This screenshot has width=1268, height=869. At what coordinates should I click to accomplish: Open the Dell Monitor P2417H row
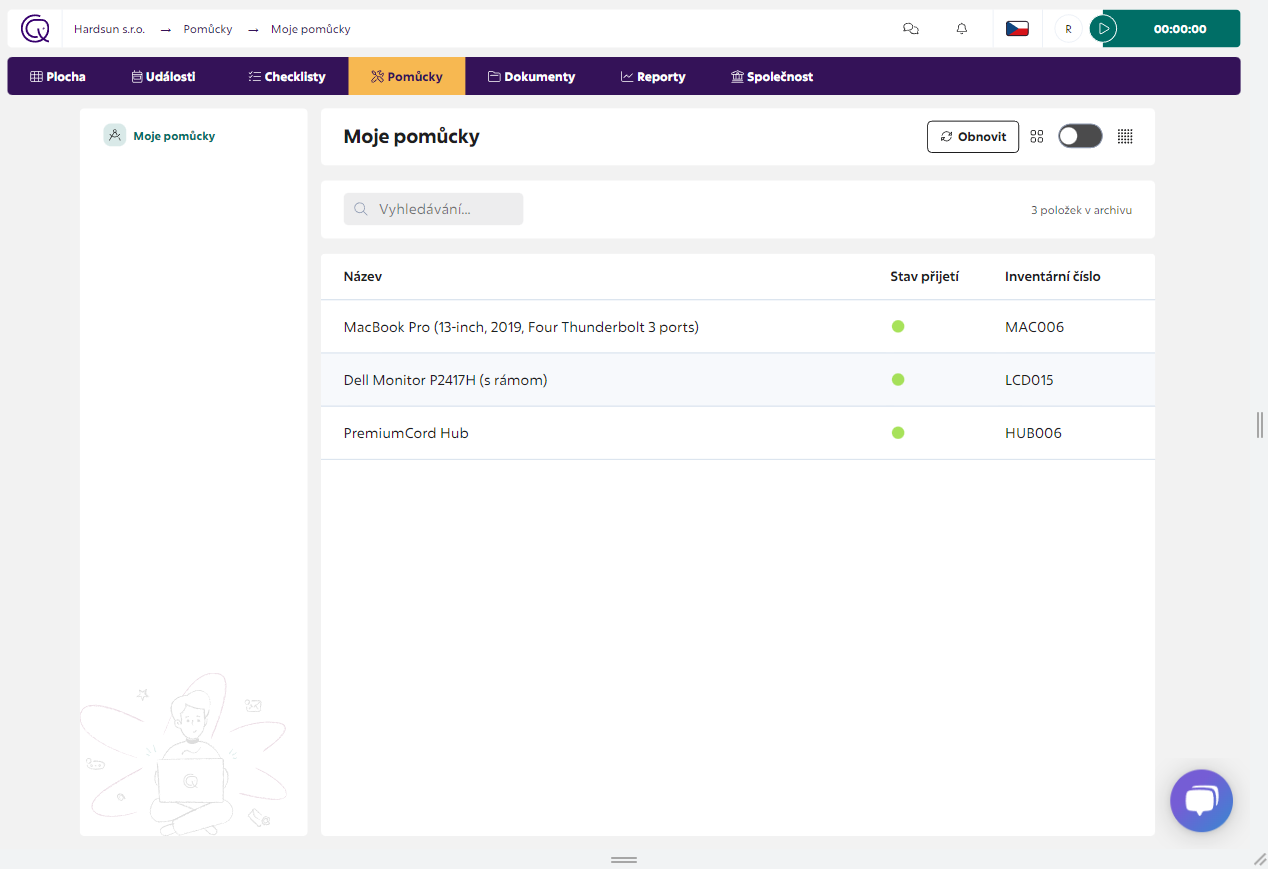[x=738, y=380]
